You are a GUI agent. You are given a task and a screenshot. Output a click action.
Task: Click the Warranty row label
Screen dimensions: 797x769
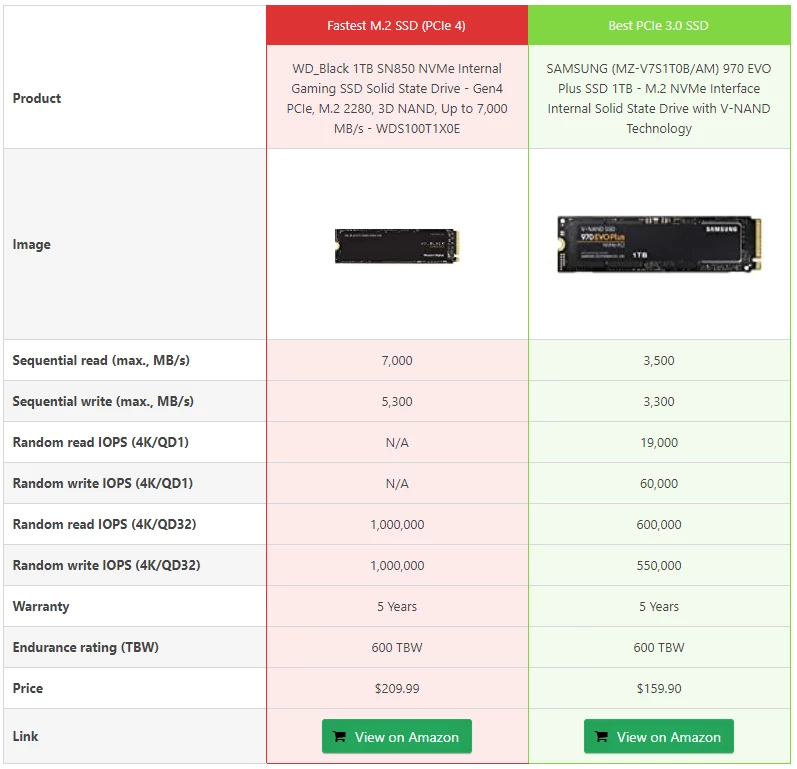(x=41, y=606)
